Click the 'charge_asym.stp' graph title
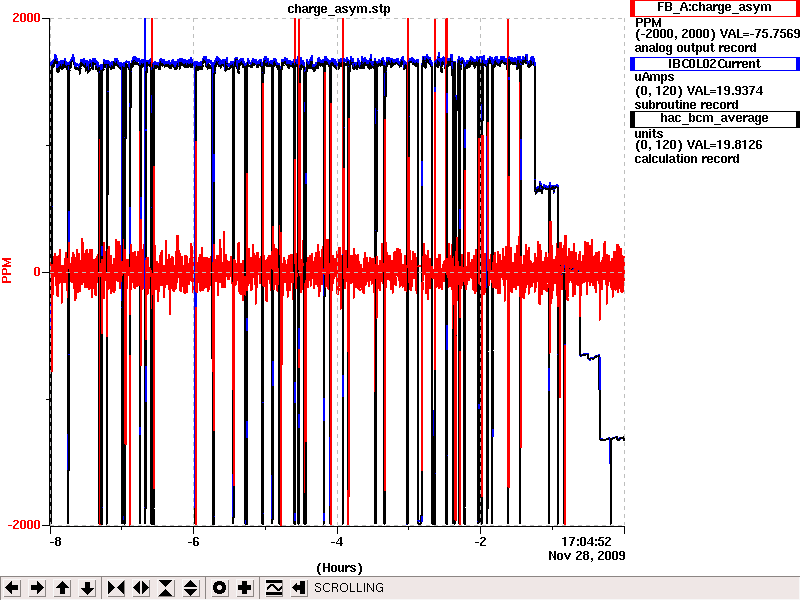 pos(339,9)
